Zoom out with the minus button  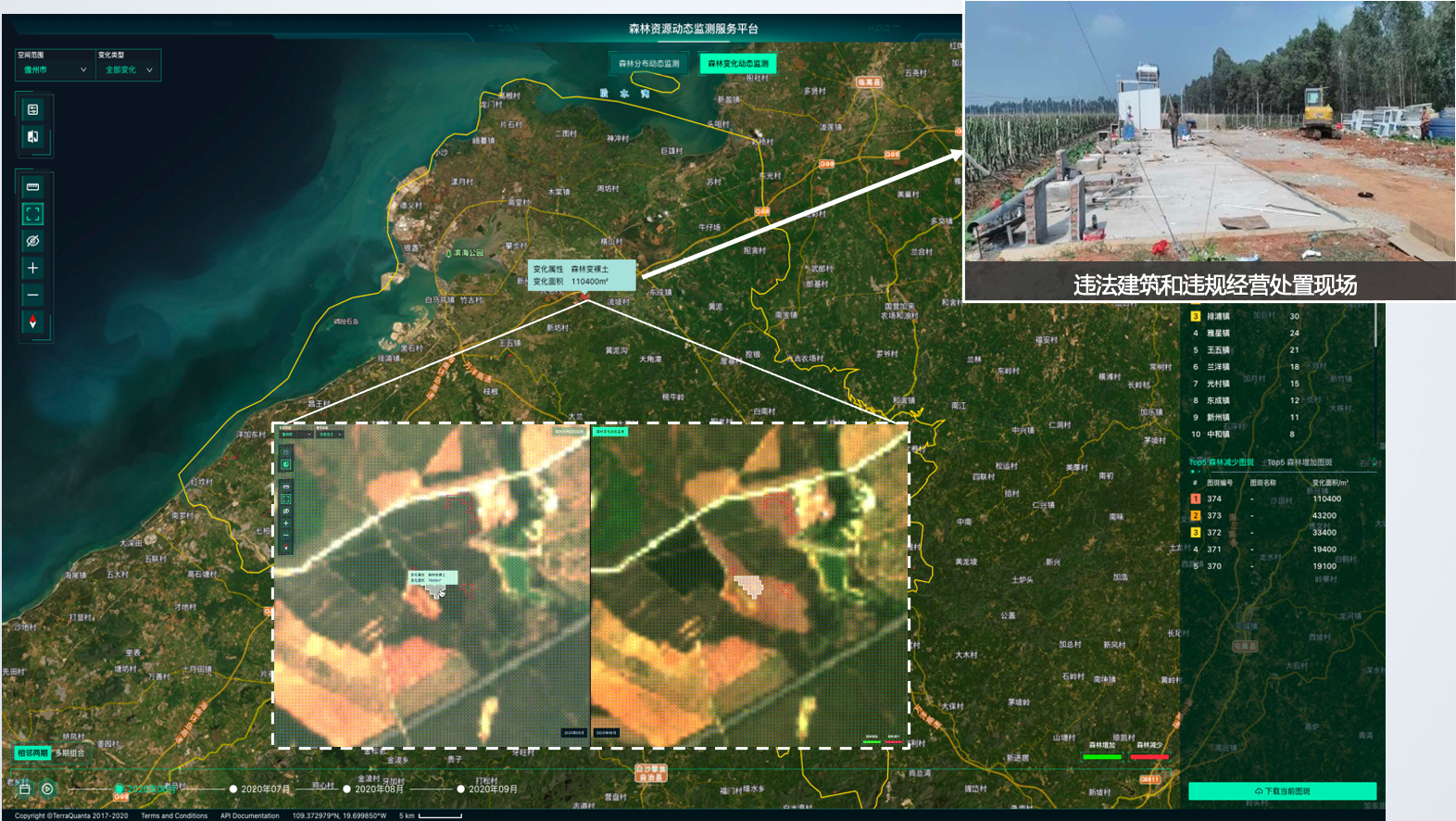click(32, 295)
